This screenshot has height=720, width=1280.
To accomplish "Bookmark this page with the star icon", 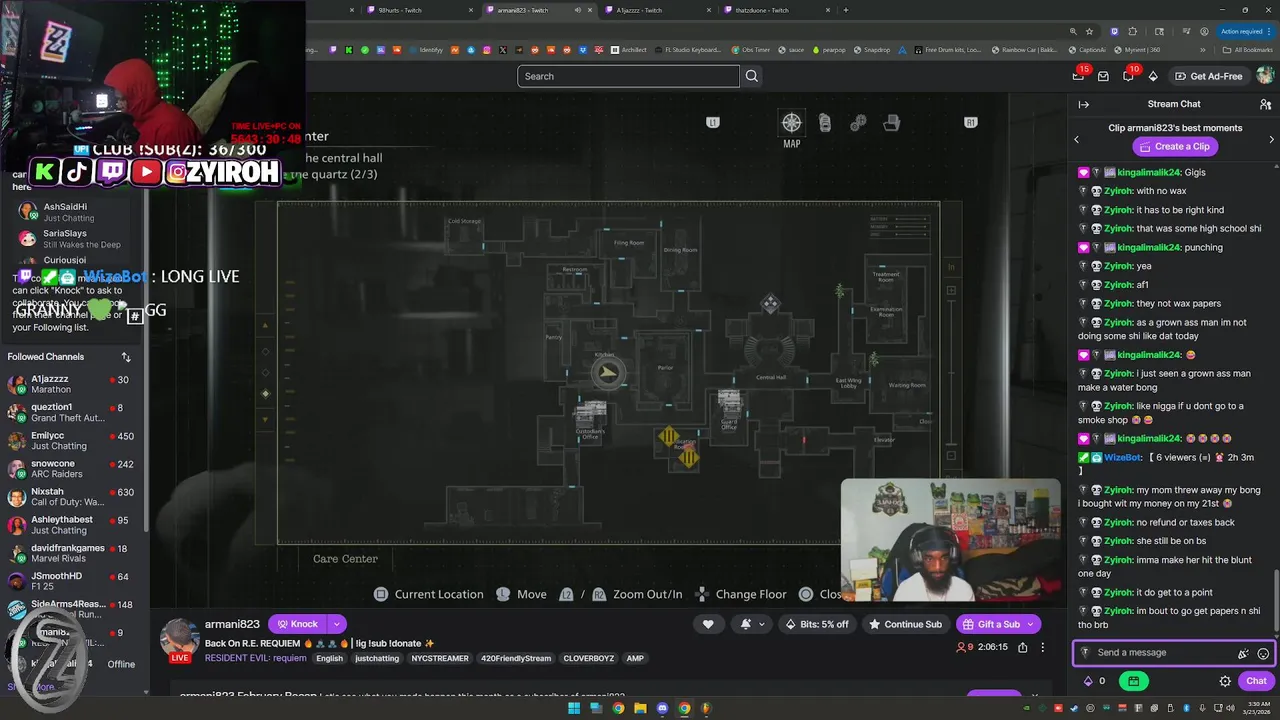I will tap(1089, 31).
